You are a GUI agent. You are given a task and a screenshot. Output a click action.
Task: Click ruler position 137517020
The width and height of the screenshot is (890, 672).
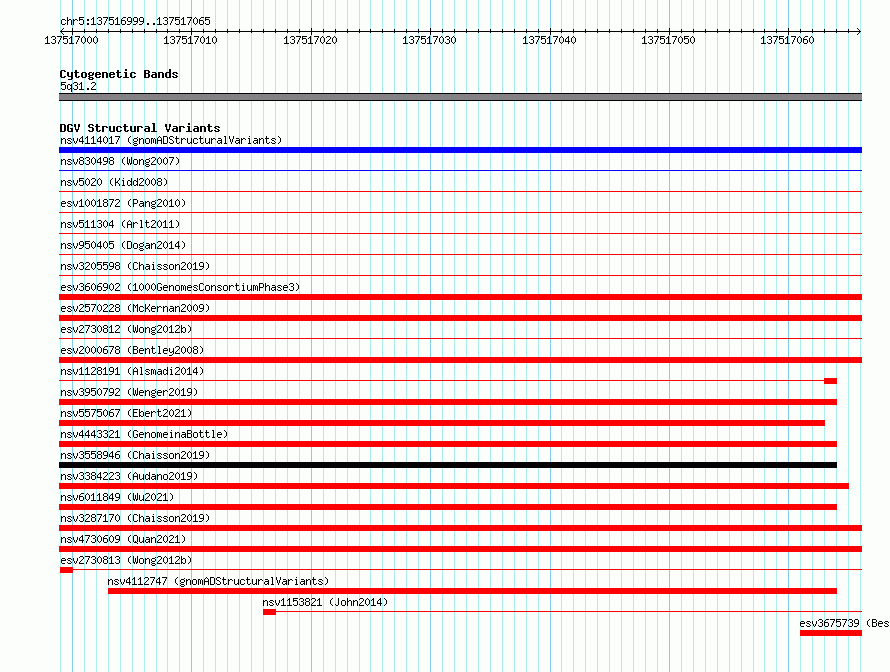coord(310,40)
